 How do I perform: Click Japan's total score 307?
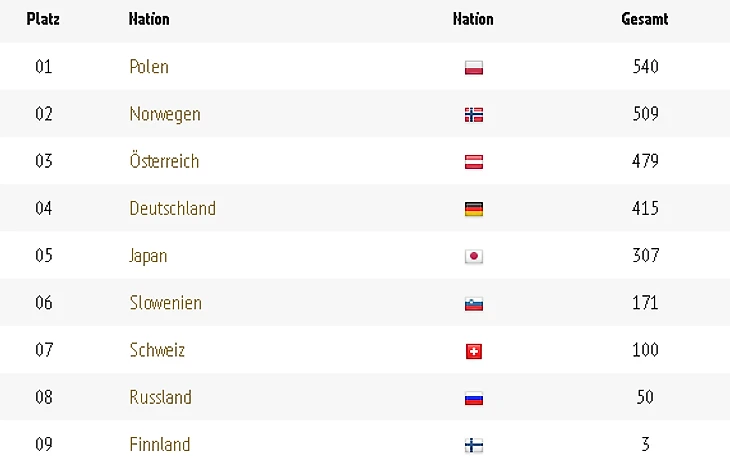click(x=646, y=255)
